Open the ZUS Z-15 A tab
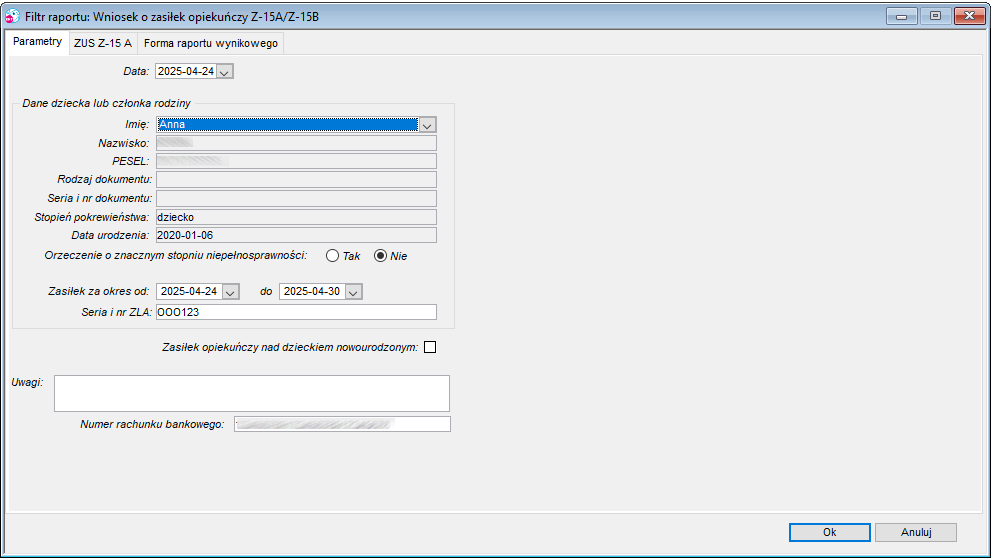 pyautogui.click(x=102, y=43)
